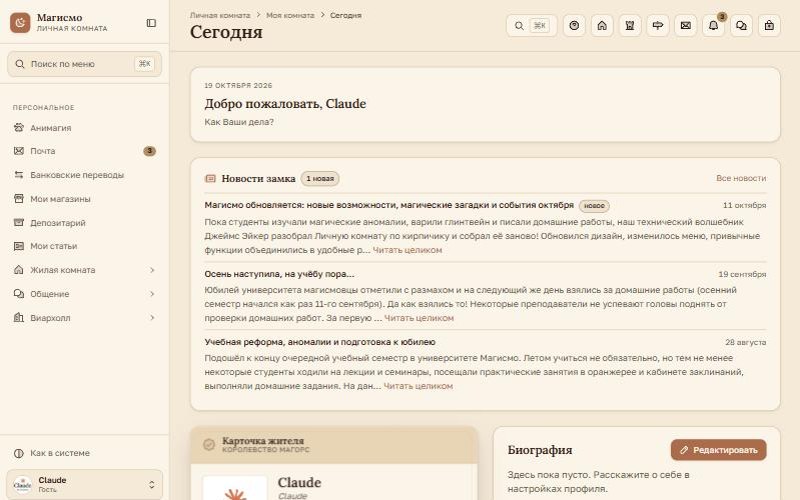Expand the Жилая комната submenu chevron

pyautogui.click(x=152, y=270)
